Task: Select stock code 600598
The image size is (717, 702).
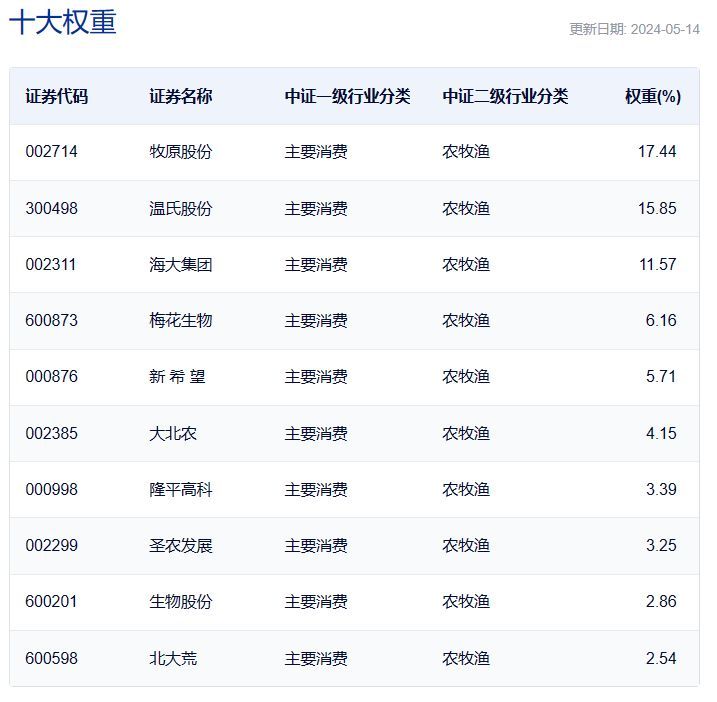Action: tap(52, 658)
